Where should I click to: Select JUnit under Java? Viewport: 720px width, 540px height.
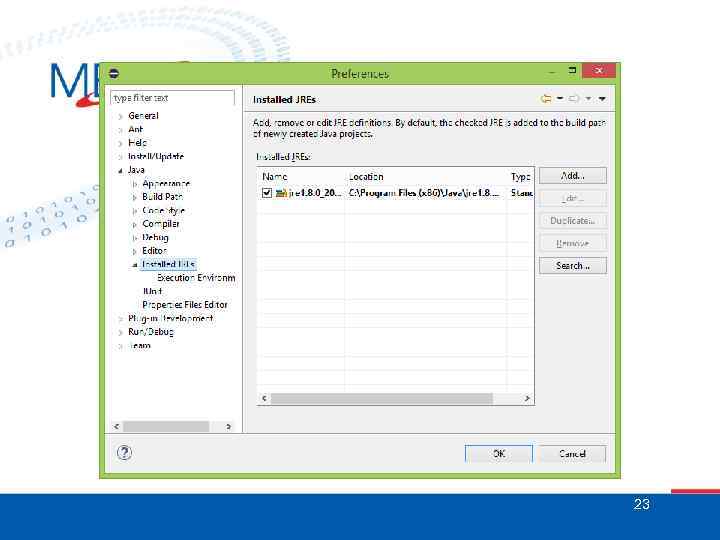[152, 291]
